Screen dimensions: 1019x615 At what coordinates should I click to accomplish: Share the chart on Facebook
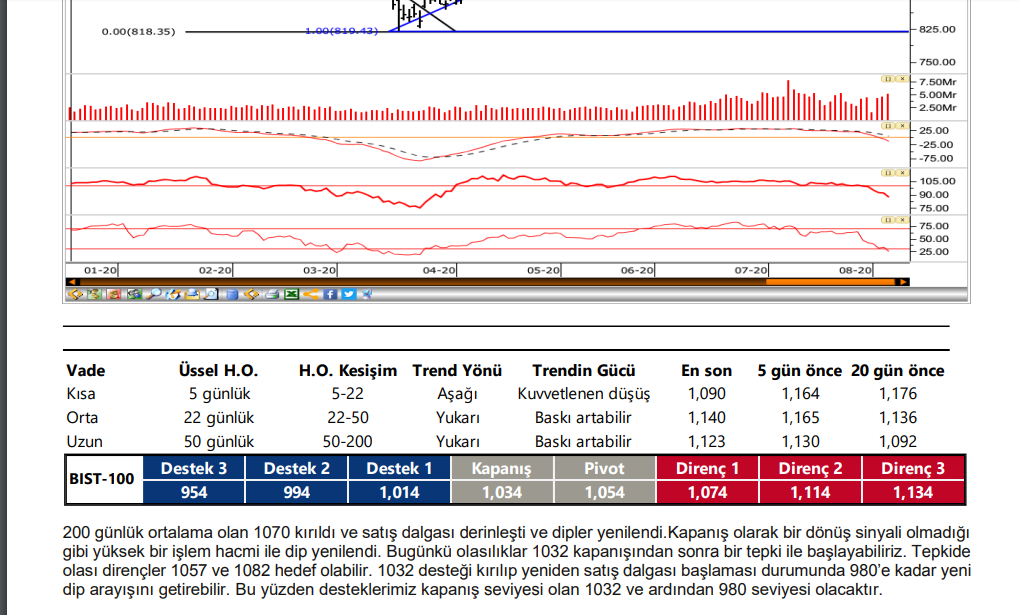330,294
